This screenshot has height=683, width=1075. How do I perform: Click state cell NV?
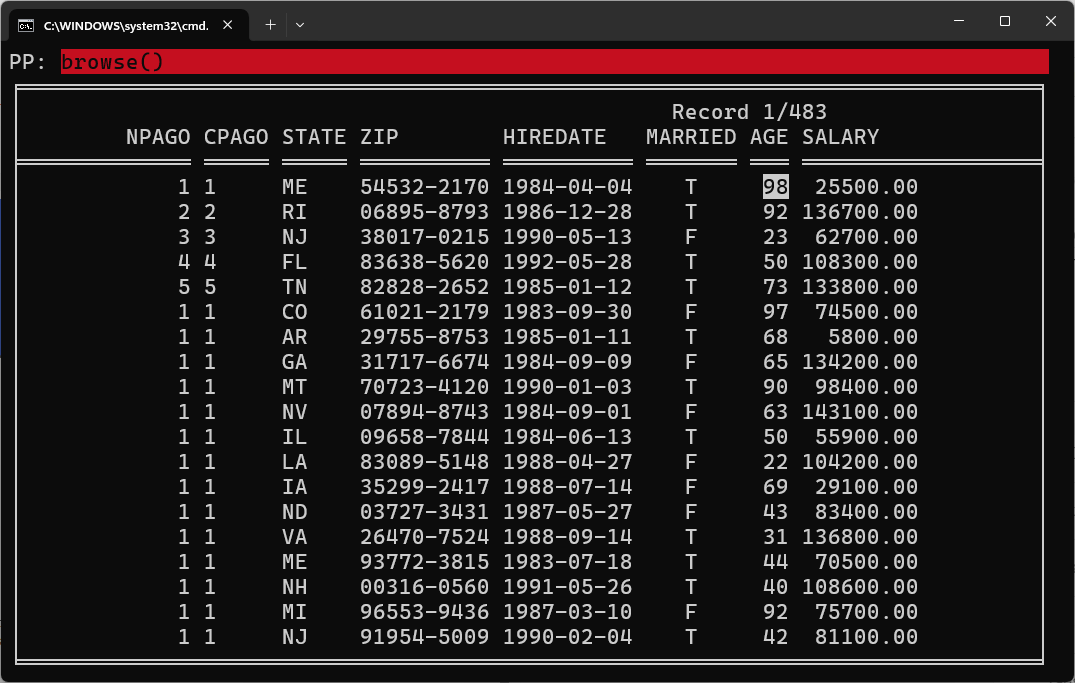294,412
